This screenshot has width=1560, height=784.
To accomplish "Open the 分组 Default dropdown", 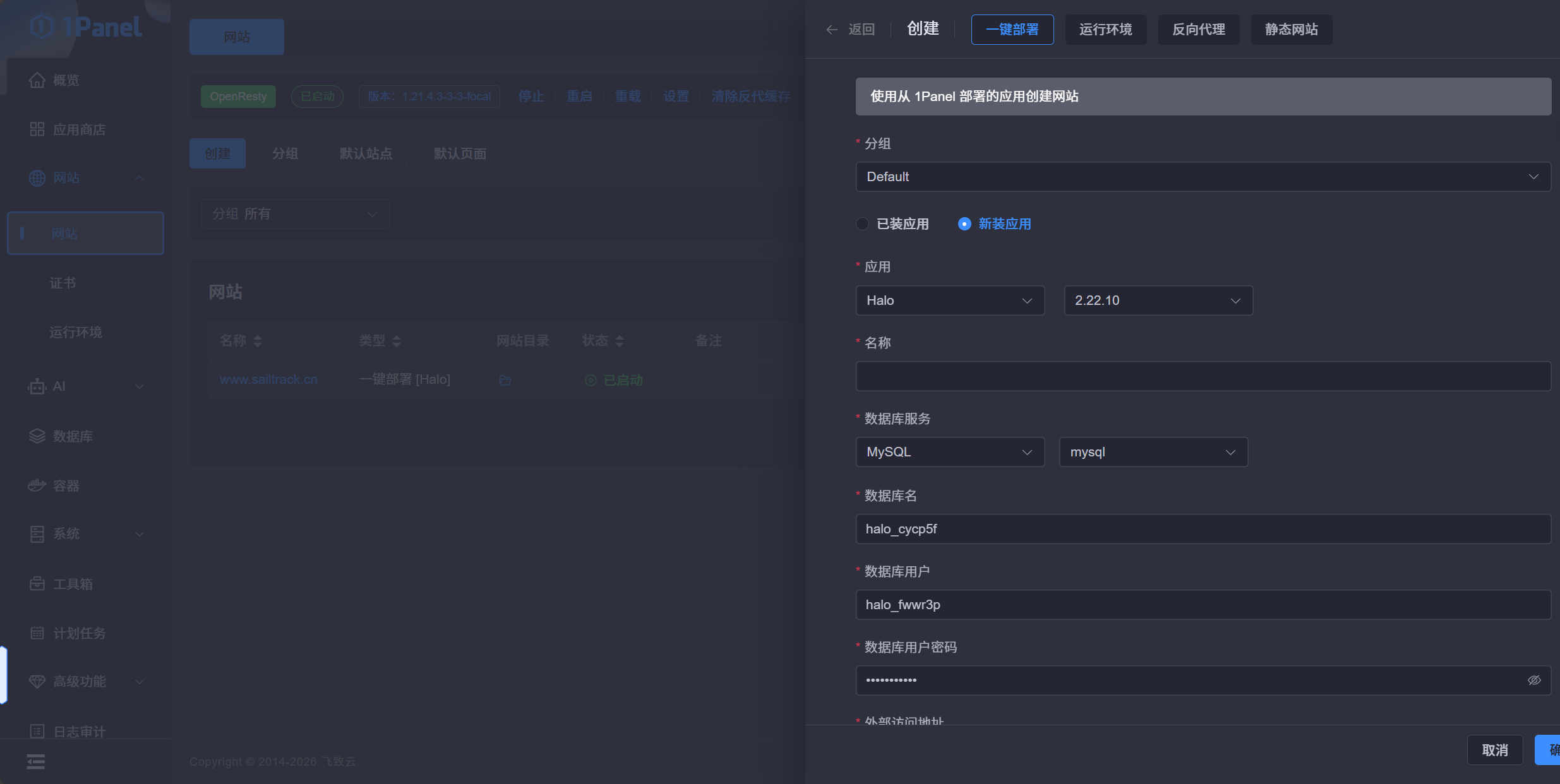I will (x=1203, y=177).
